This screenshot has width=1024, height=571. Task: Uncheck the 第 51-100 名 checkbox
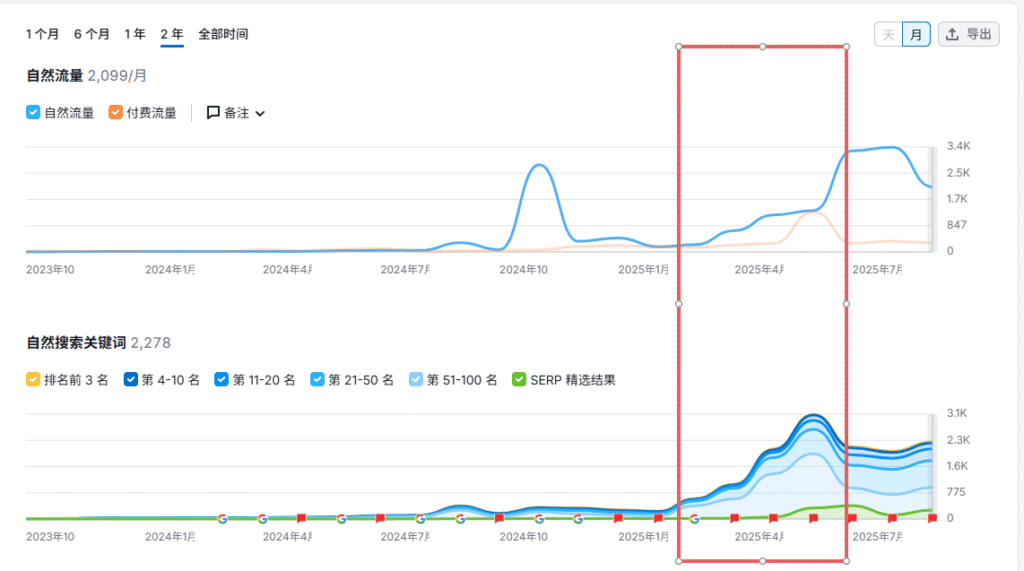pyautogui.click(x=416, y=380)
